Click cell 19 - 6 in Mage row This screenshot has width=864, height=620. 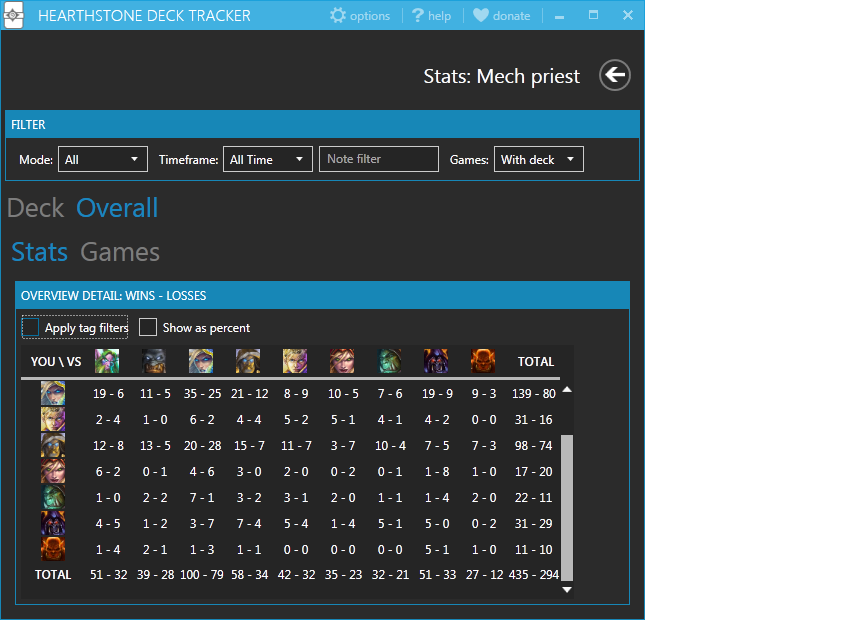(x=108, y=393)
